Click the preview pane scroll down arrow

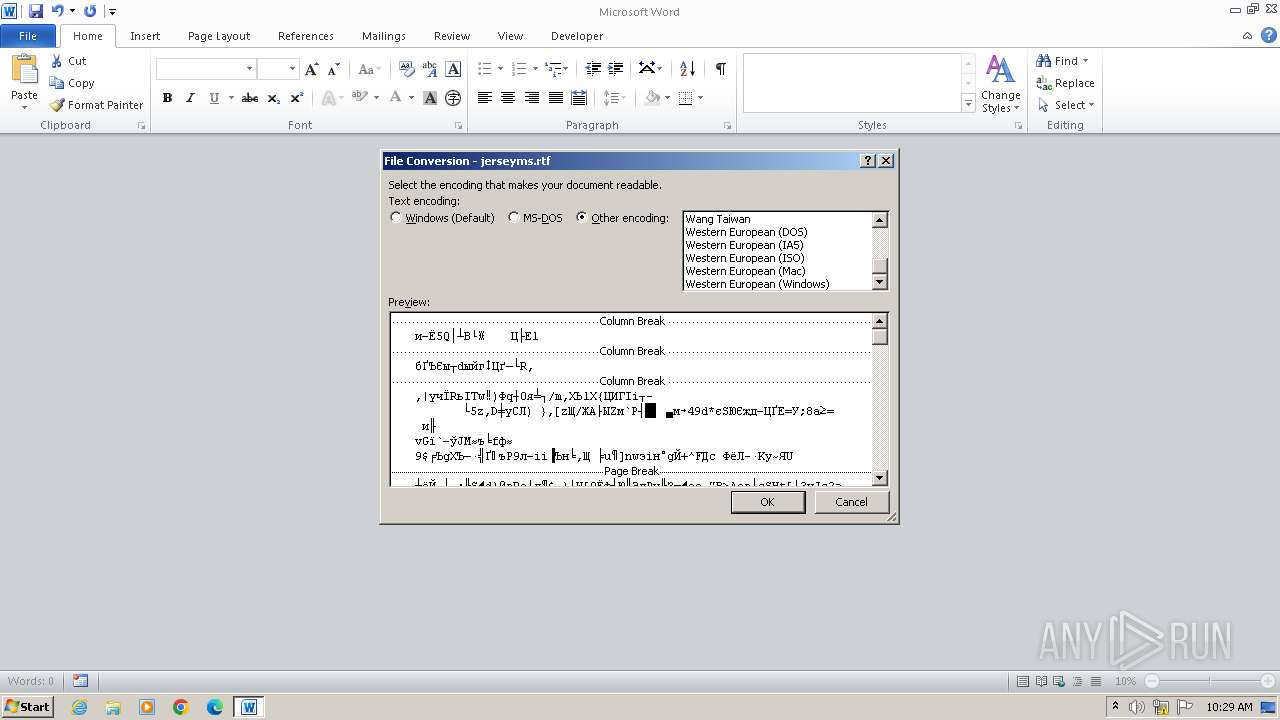[x=880, y=478]
